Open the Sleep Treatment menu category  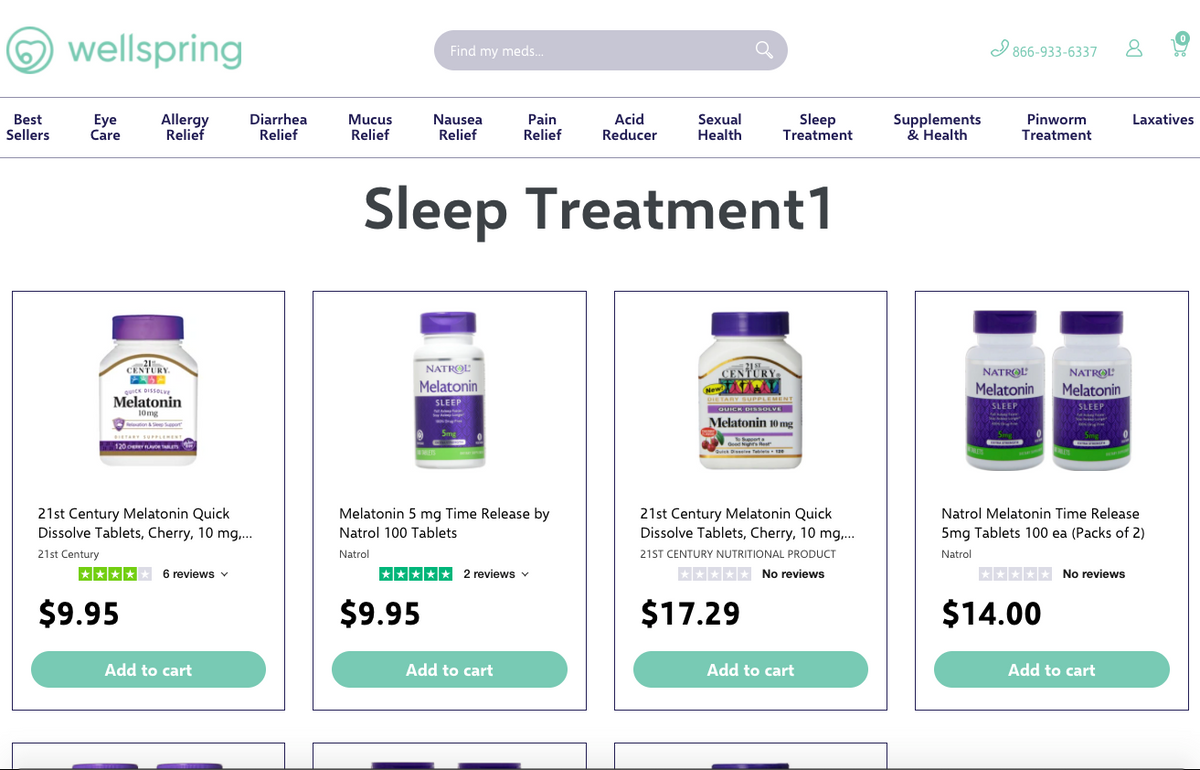(x=817, y=127)
